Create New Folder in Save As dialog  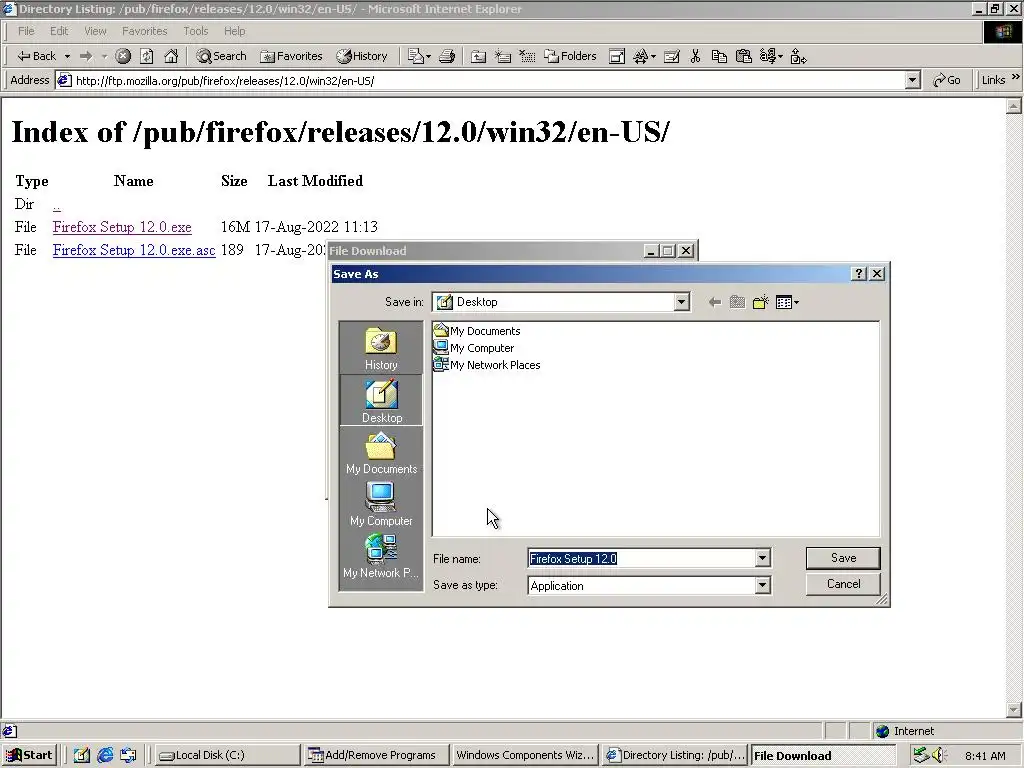[x=760, y=302]
